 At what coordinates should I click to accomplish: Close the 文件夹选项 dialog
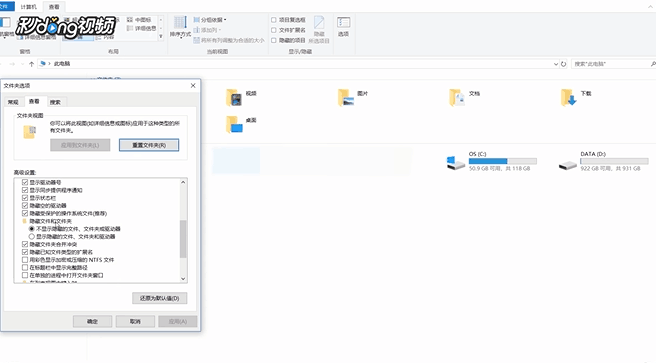pos(193,86)
